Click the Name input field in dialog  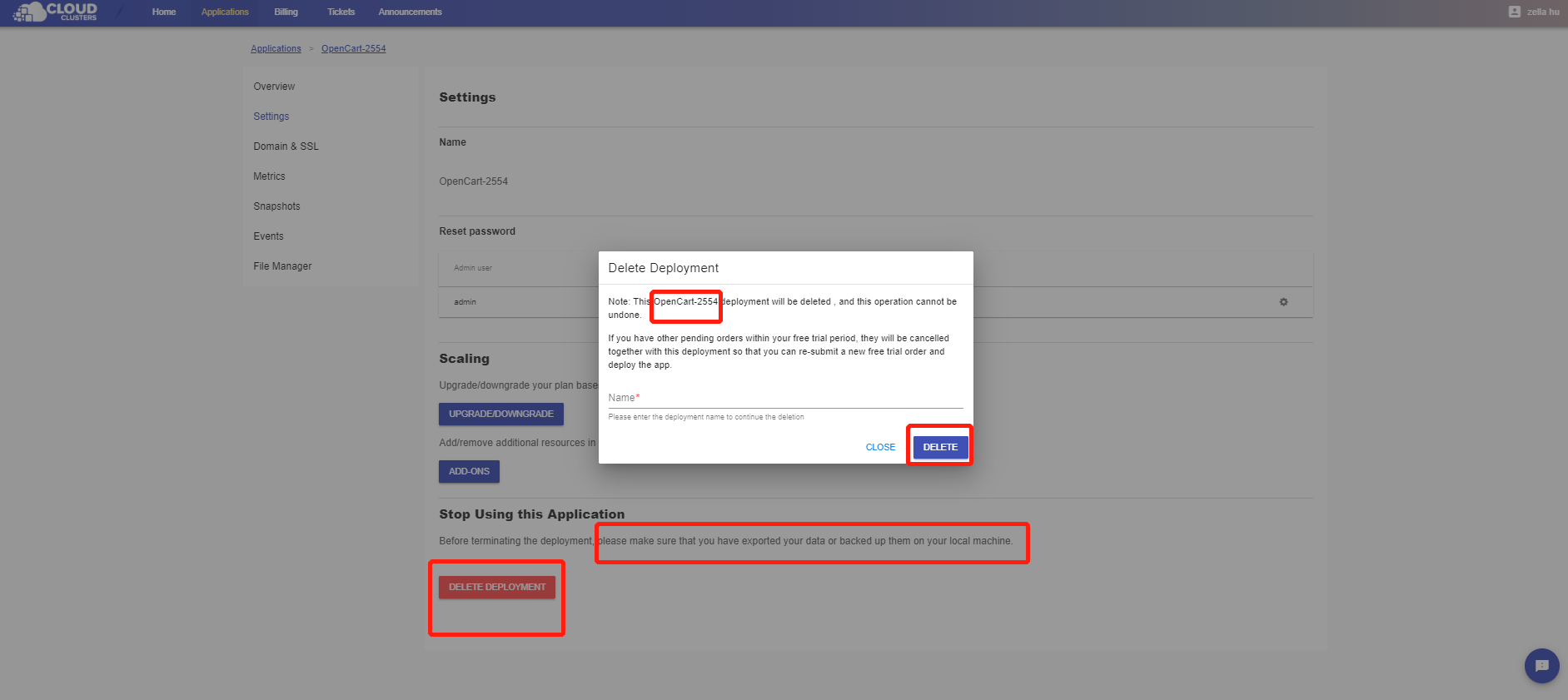[x=785, y=398]
